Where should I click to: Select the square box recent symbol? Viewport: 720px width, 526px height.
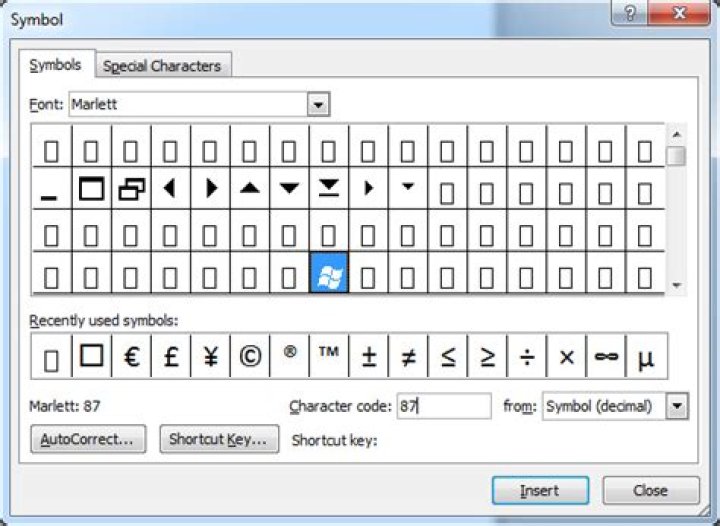tap(91, 356)
